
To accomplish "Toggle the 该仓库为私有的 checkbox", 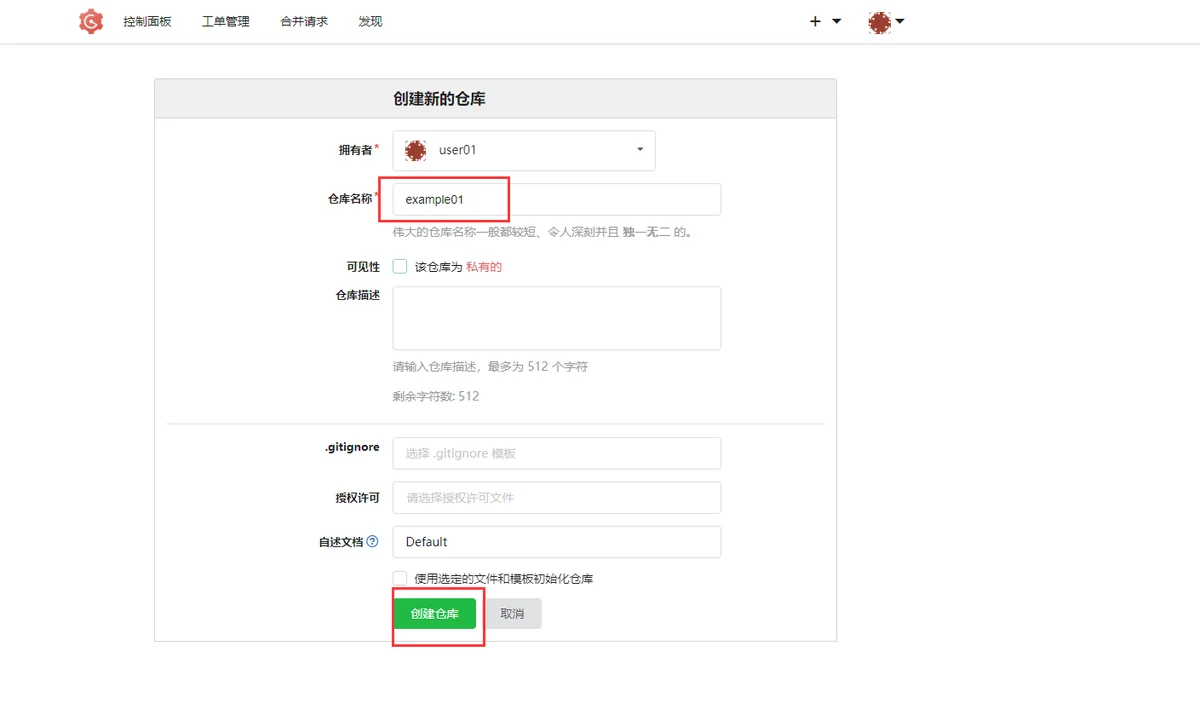I will tap(400, 267).
